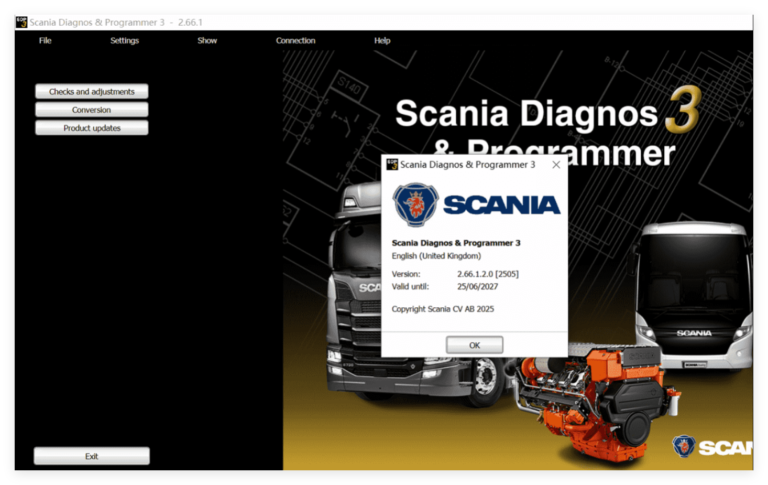The height and width of the screenshot is (485, 768).
Task: Click OK in the about dialog
Action: [474, 345]
